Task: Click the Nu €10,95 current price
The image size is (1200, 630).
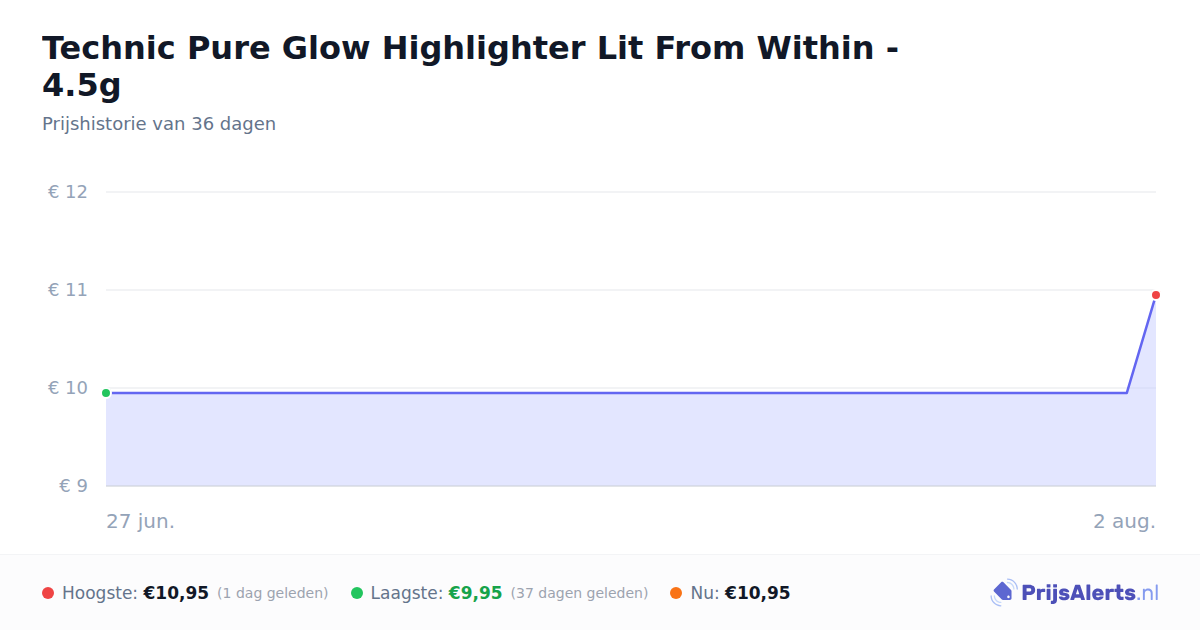Action: point(757,593)
